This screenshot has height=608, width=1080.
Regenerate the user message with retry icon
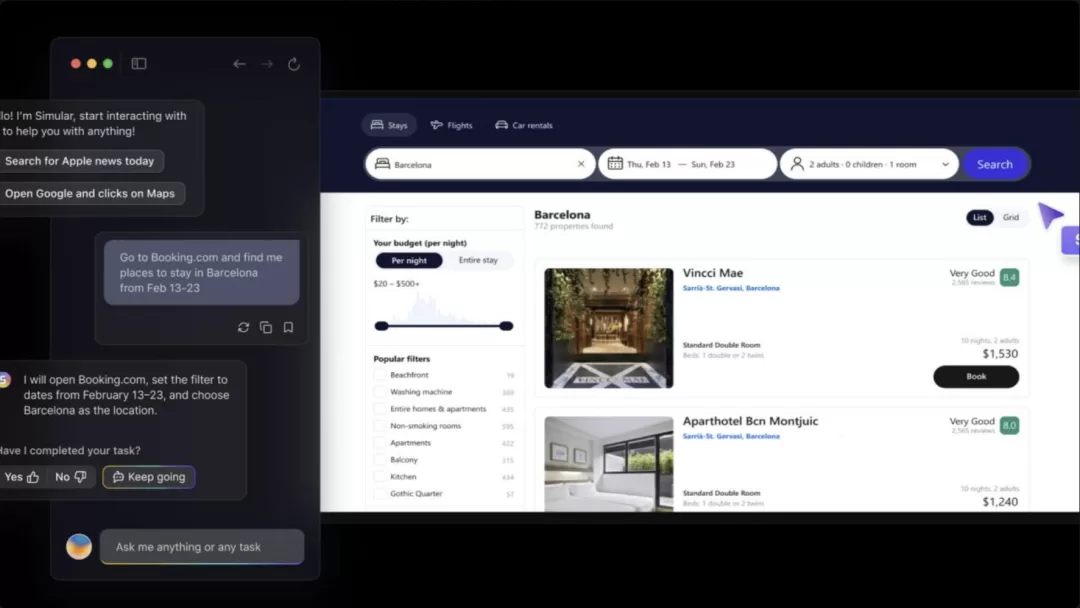(243, 327)
